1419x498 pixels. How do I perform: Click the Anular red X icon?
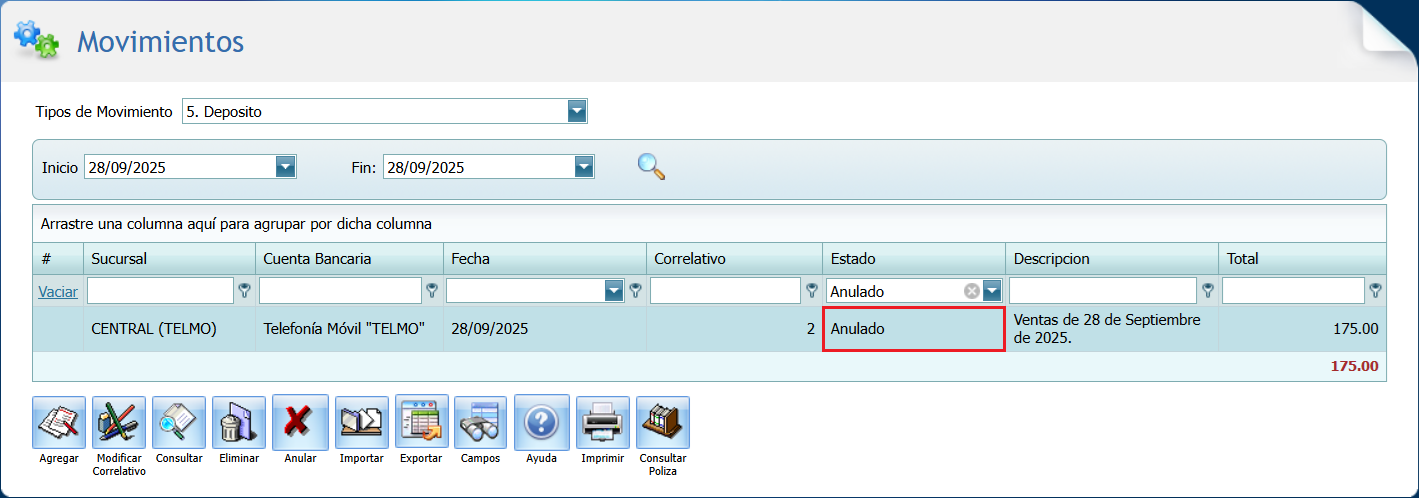300,423
